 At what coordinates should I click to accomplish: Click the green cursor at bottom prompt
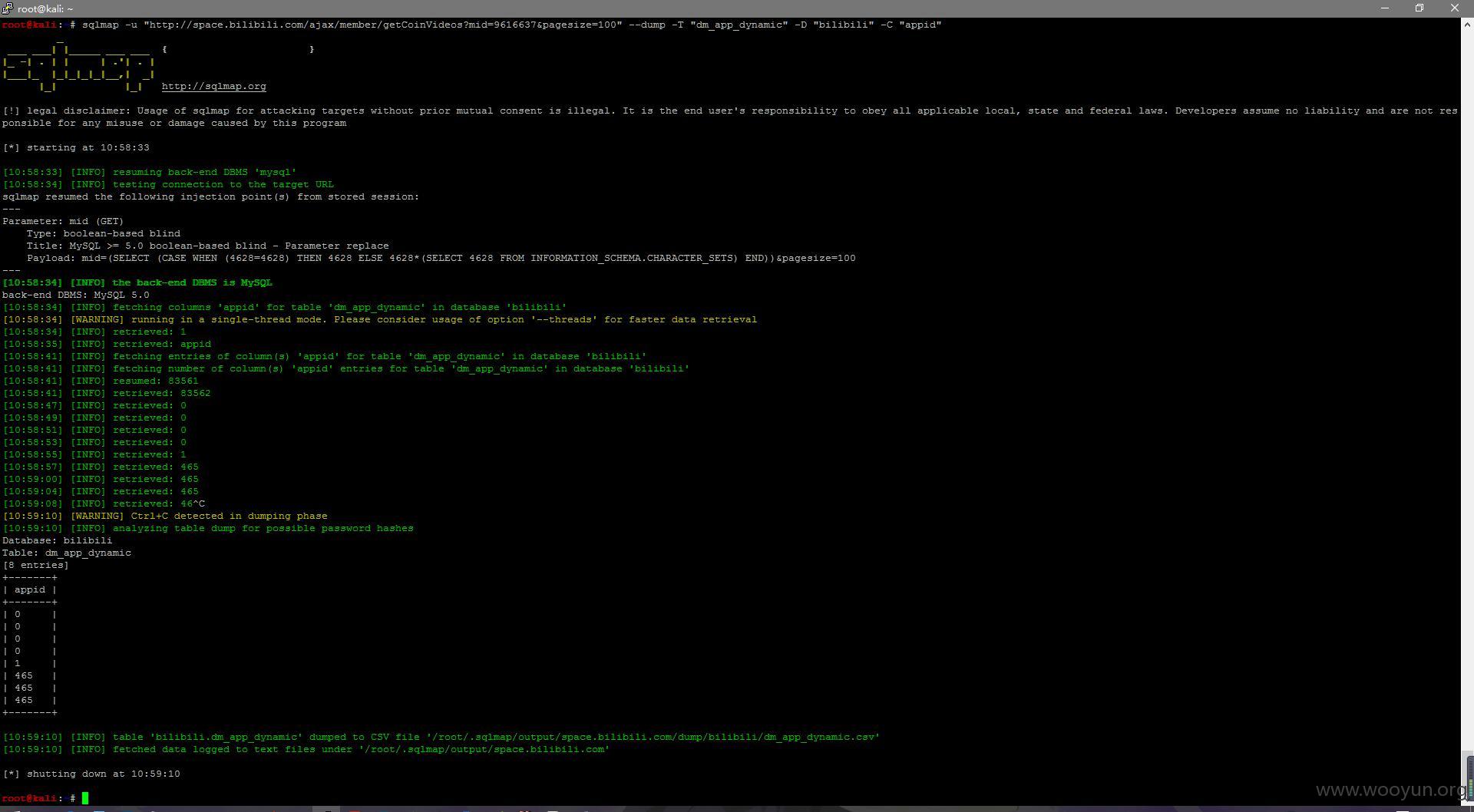tap(84, 798)
